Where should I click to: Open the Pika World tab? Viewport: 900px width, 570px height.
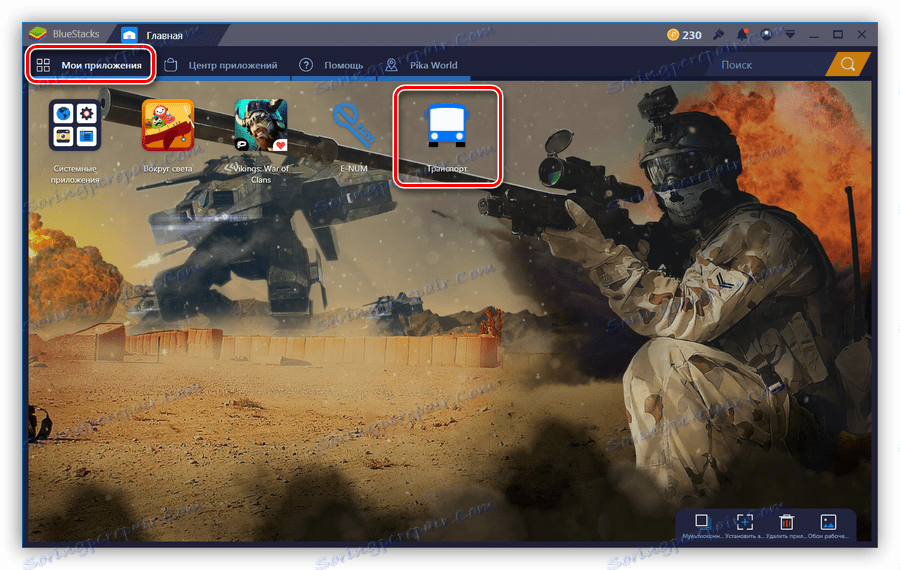pyautogui.click(x=423, y=65)
